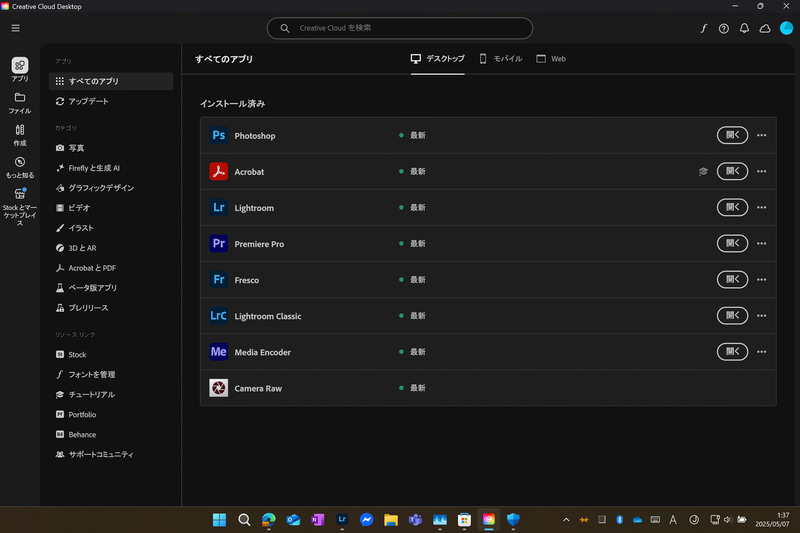Screen dimensions: 800x533
Task: Open more options for Premiere Pro
Action: (x=761, y=243)
